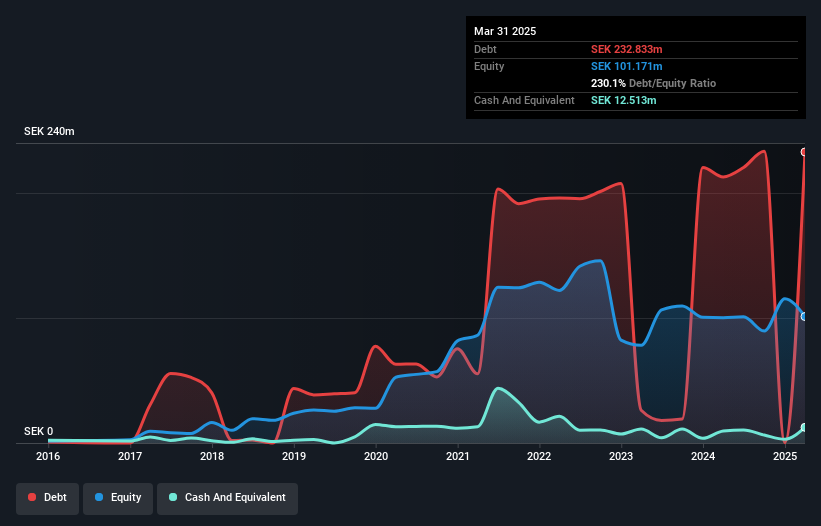Click the 2020 x-axis label
821x526 pixels.
376,456
